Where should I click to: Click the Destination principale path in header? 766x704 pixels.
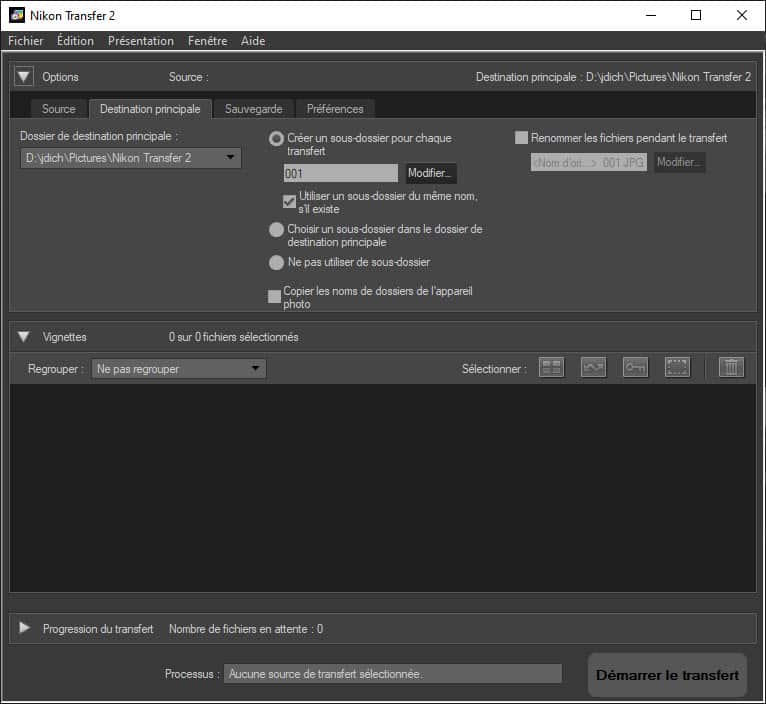(613, 77)
